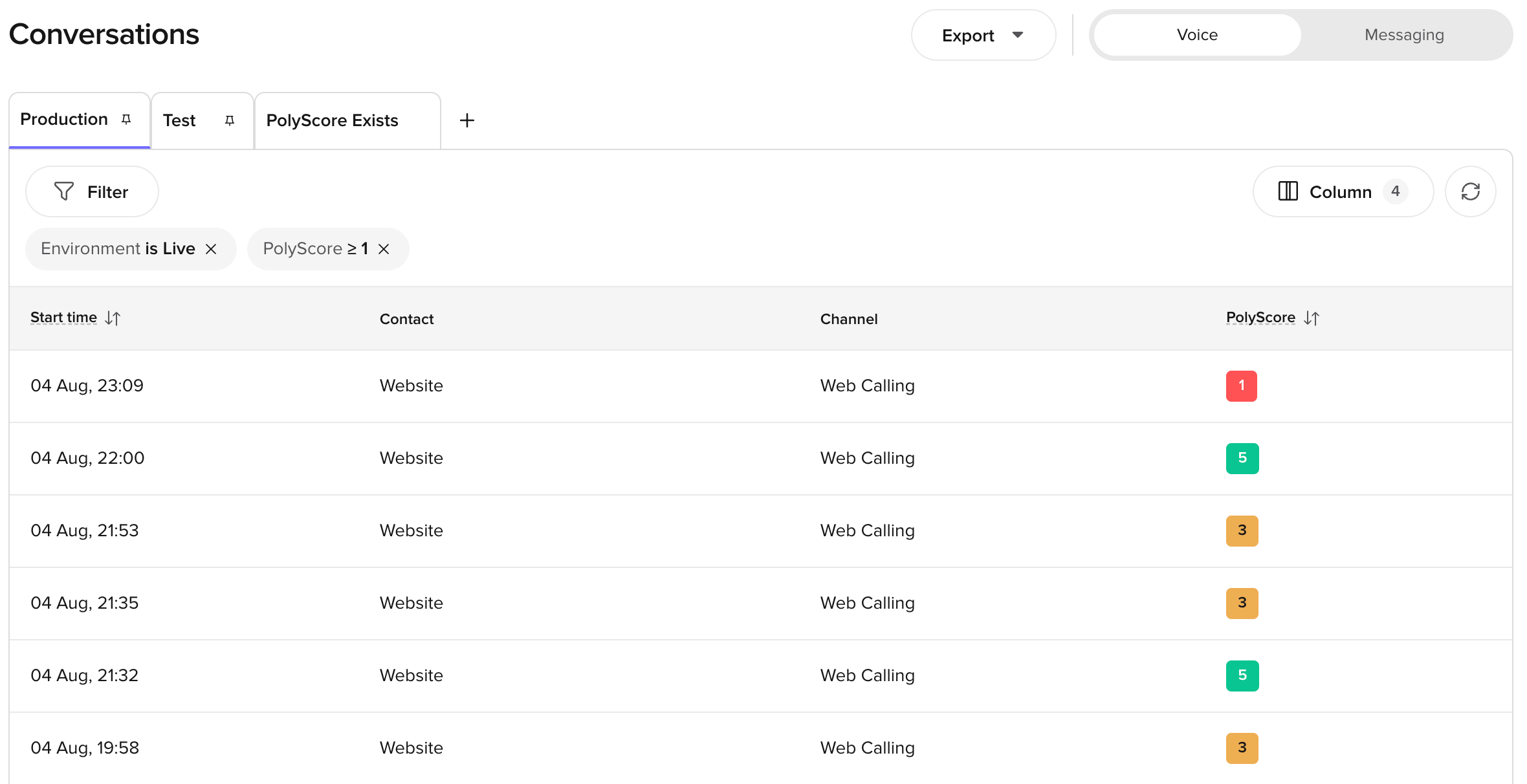Switch to Messaging mode toggle
This screenshot has width=1527, height=784.
pyautogui.click(x=1404, y=35)
